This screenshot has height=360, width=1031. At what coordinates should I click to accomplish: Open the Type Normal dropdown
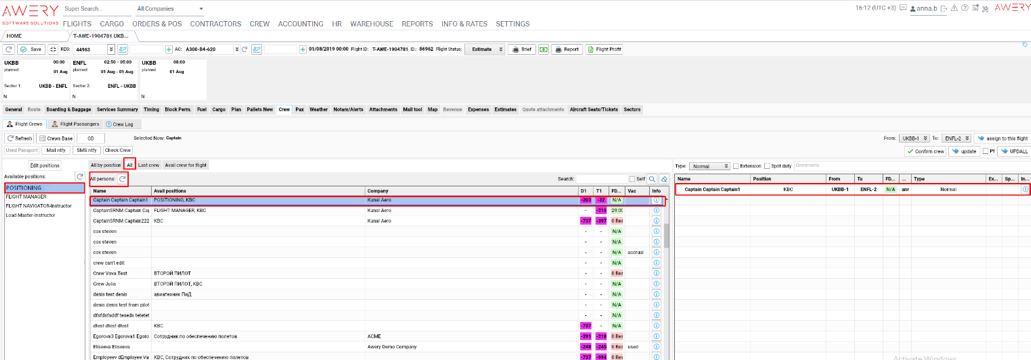click(709, 166)
